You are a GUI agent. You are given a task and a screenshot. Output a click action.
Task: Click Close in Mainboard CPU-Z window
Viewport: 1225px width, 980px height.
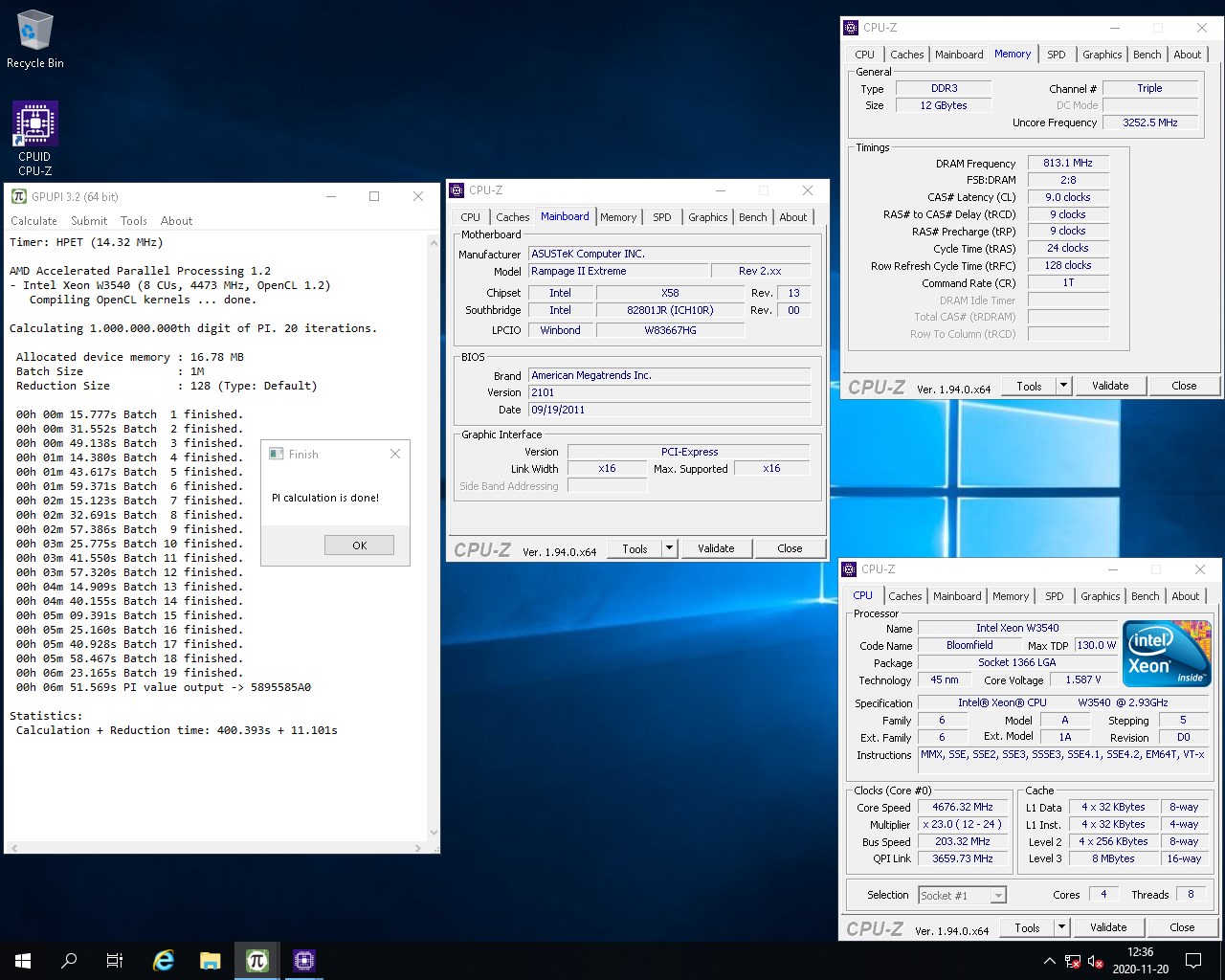(x=790, y=548)
